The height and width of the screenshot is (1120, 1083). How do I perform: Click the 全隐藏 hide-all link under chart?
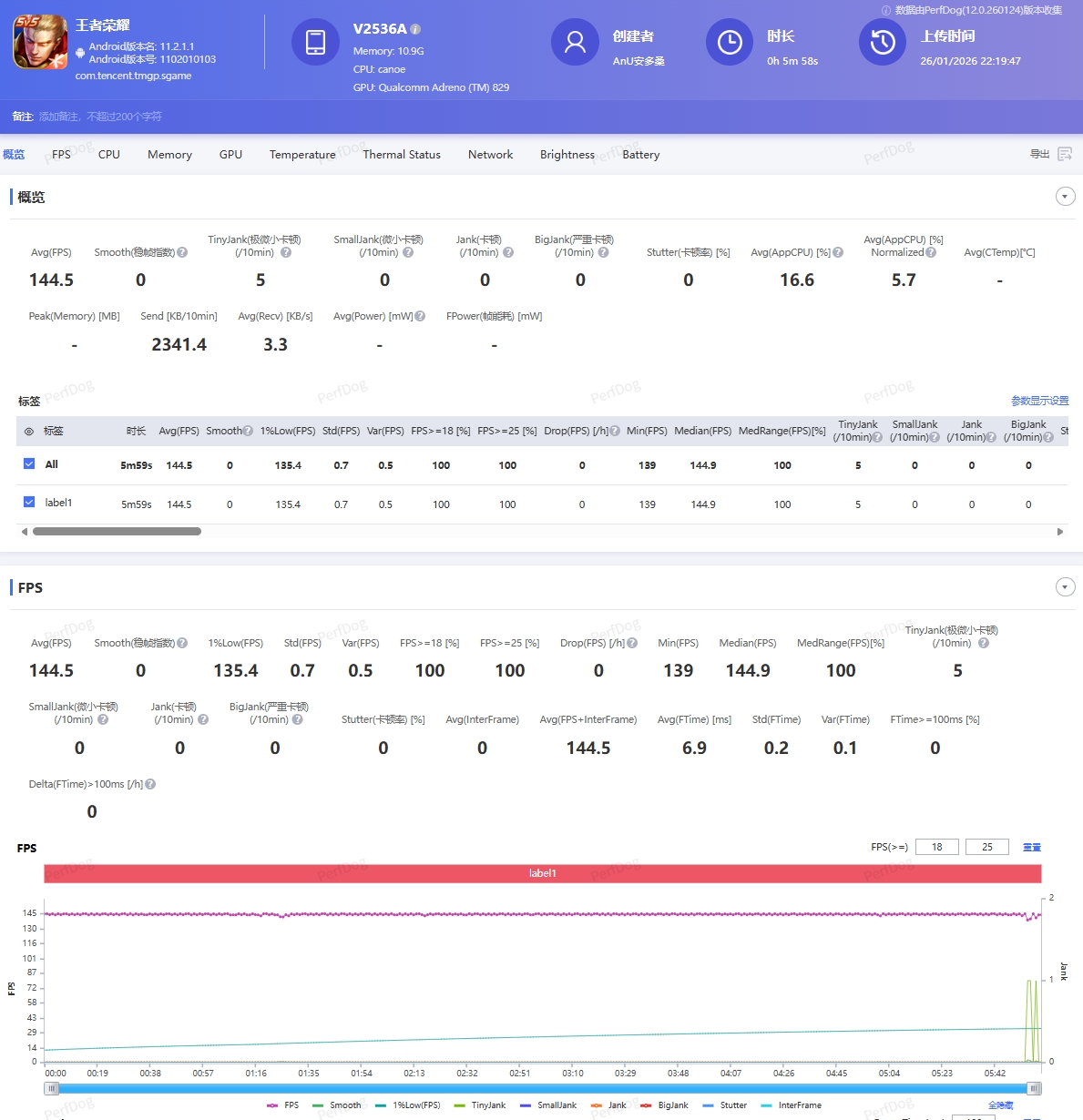[1001, 1105]
